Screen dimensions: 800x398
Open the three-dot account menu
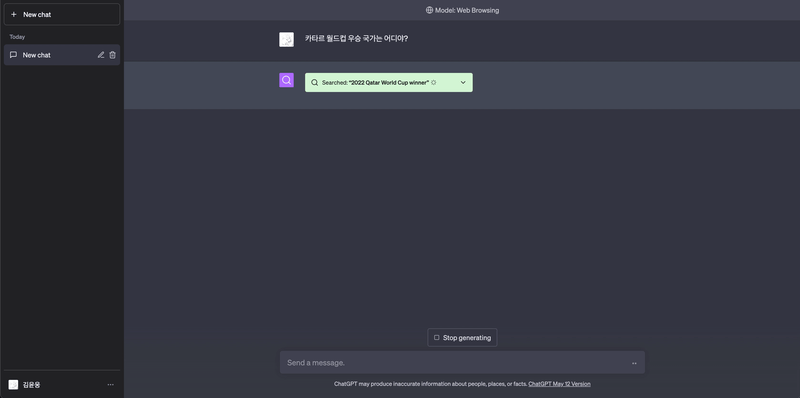tap(111, 385)
